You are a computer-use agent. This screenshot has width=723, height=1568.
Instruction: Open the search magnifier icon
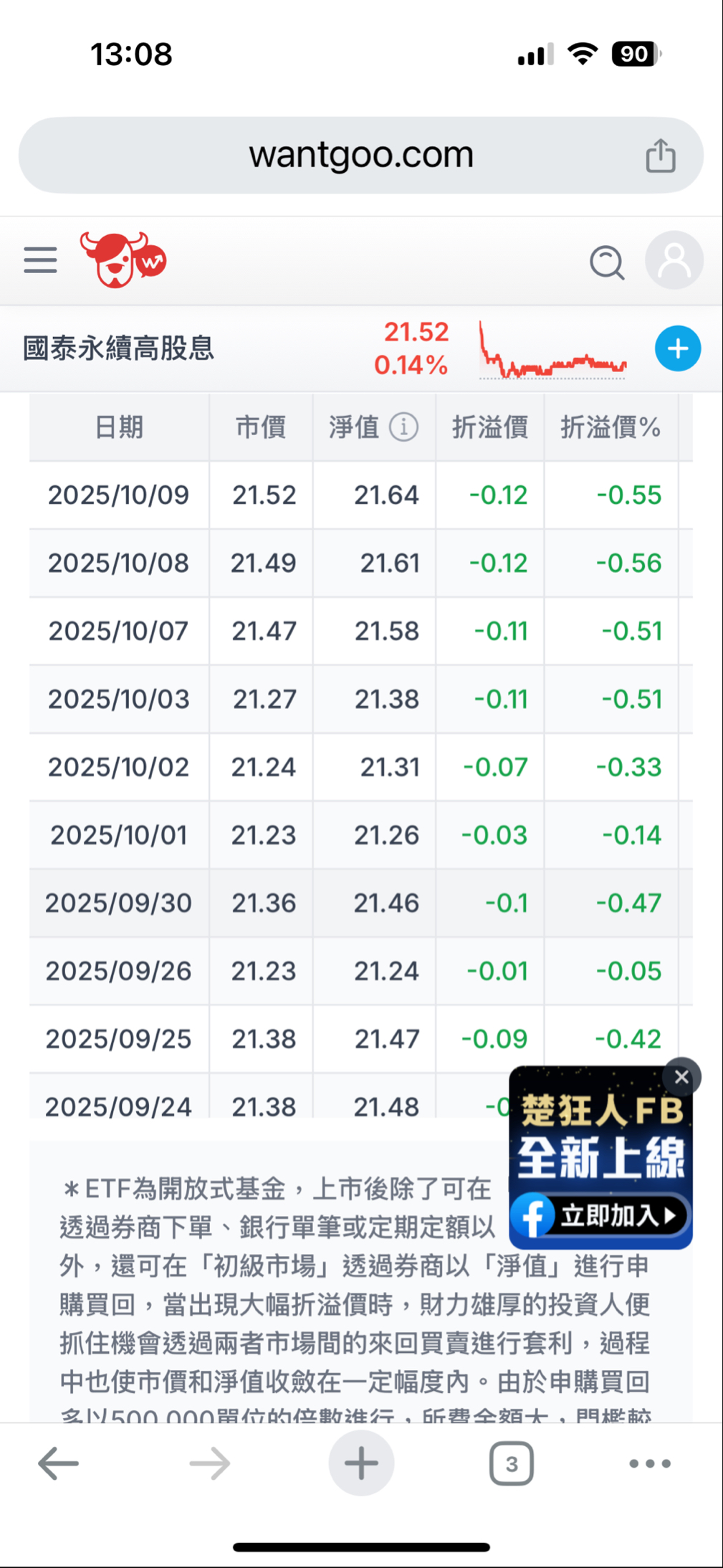(x=607, y=262)
